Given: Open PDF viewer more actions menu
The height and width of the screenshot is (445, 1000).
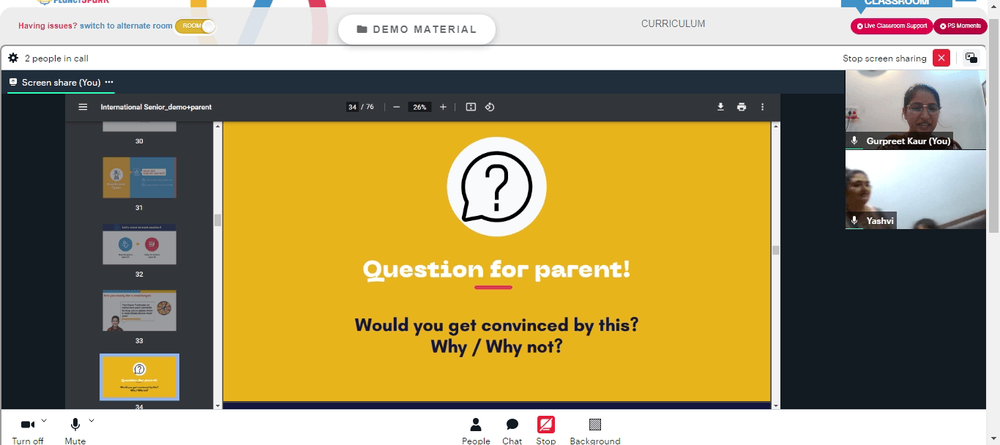Looking at the screenshot, I should pyautogui.click(x=762, y=107).
